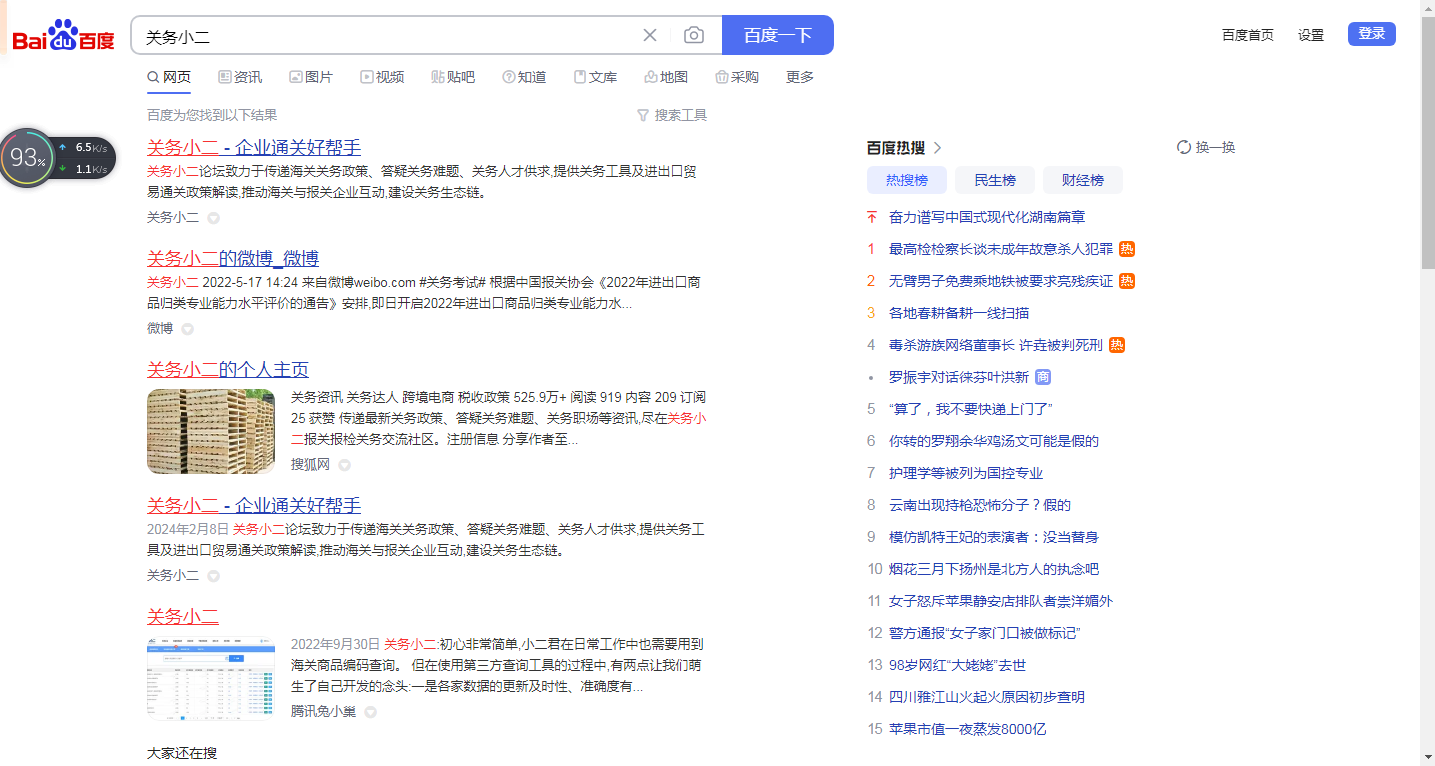Open the 2024年2月8日 dated 企业通关好帮手 result
This screenshot has width=1435, height=766.
[x=254, y=506]
